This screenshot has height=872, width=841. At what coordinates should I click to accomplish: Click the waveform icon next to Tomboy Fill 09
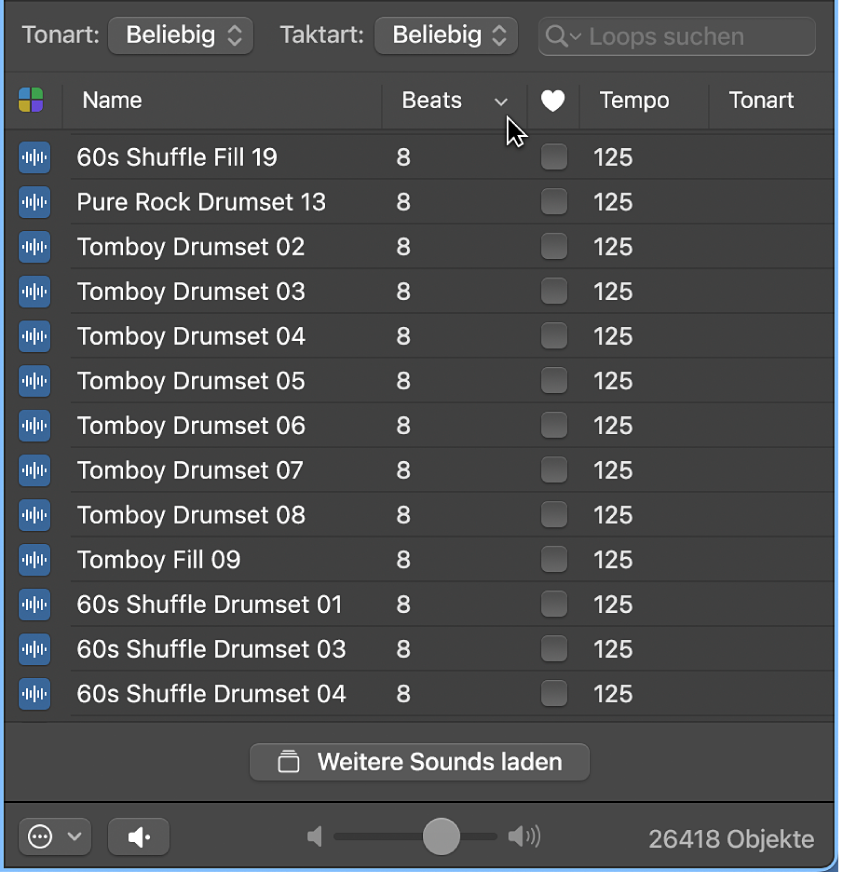[34, 560]
